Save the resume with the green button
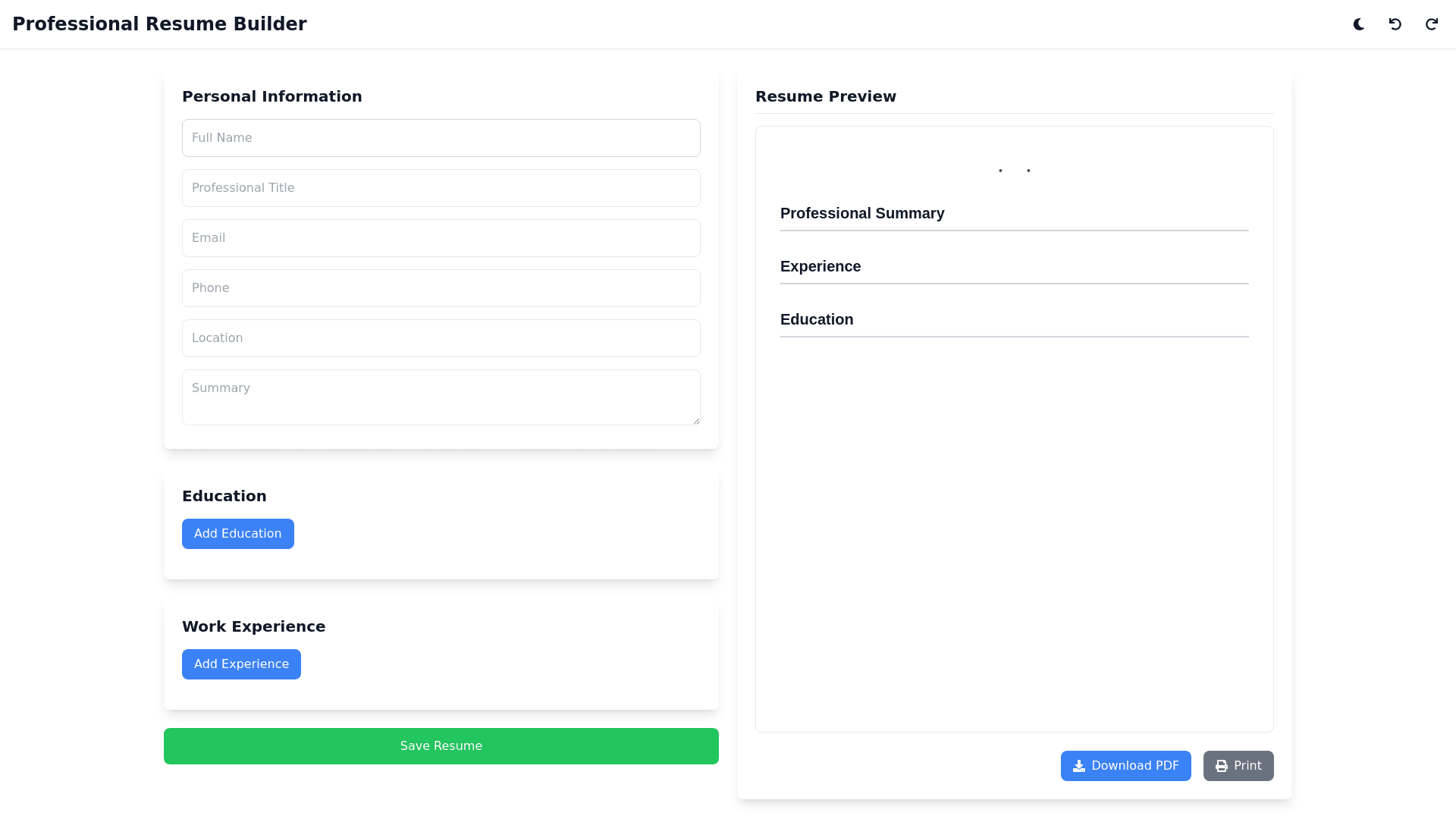This screenshot has height=819, width=1456. [x=441, y=746]
